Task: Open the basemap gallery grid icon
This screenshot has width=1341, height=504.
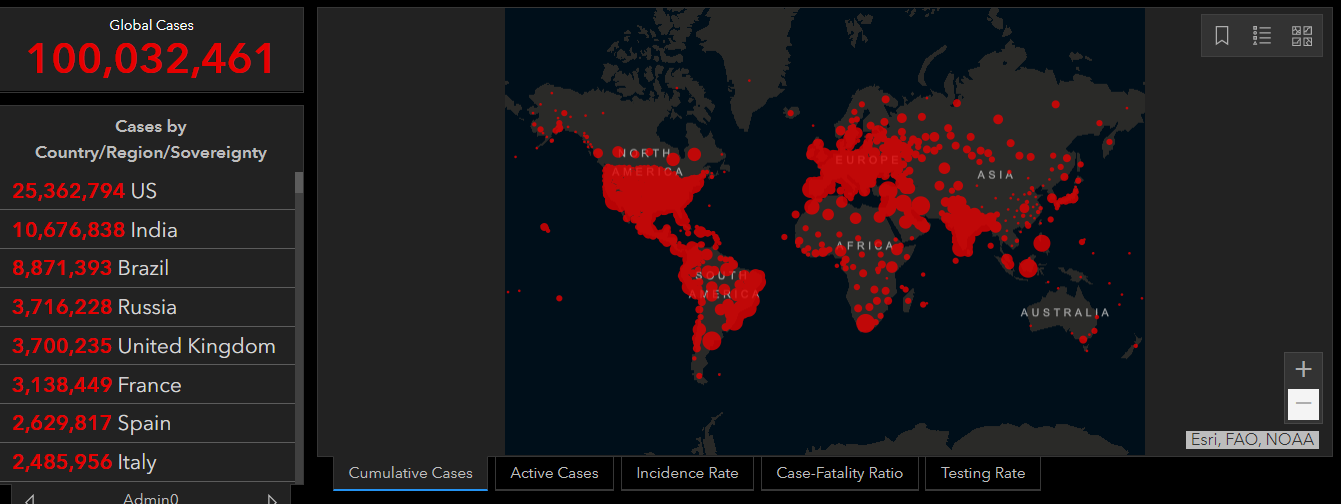Action: 1301,36
